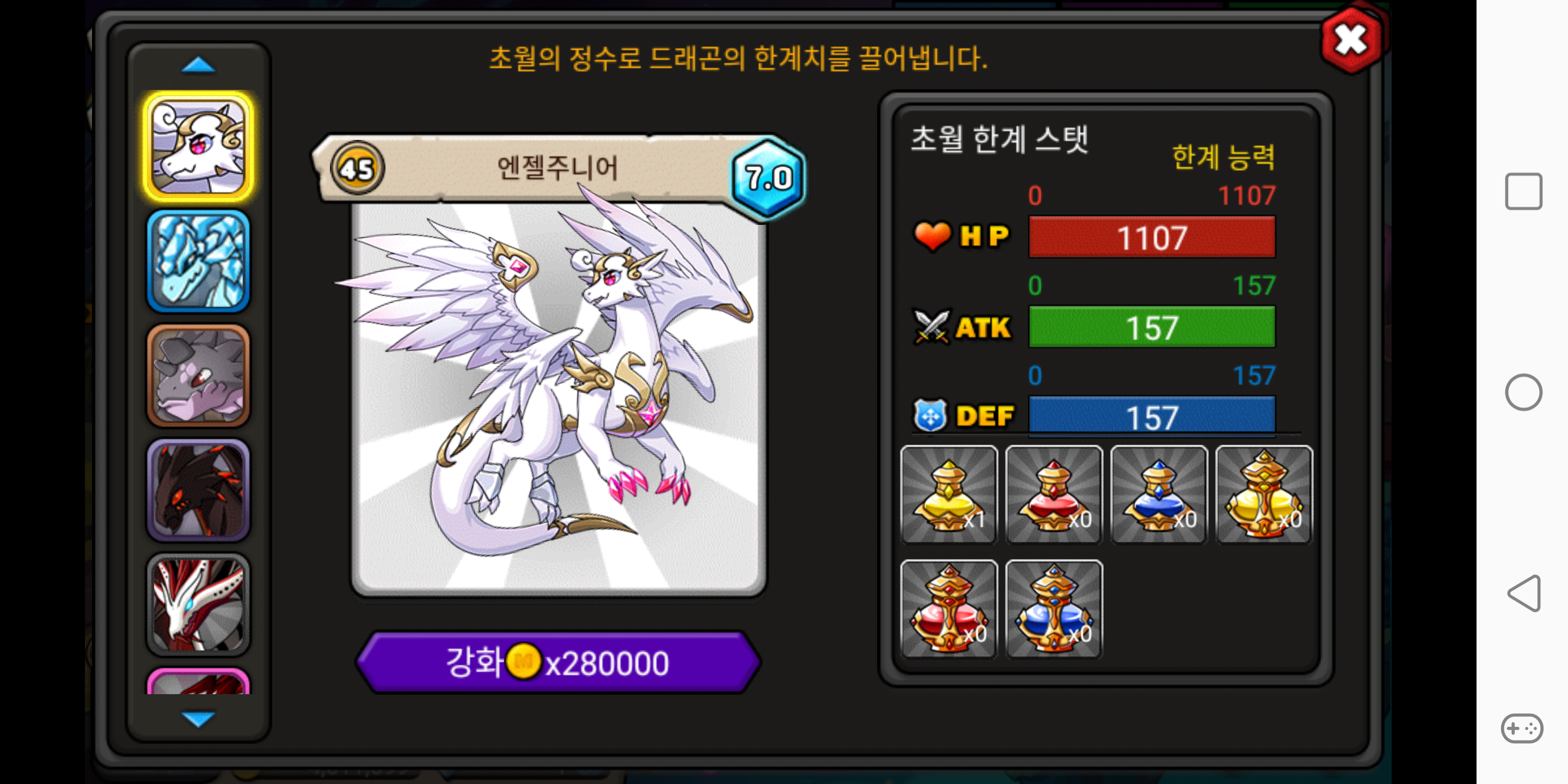Tap the small red essence potion
Screen dimensions: 1568x784
[1053, 494]
